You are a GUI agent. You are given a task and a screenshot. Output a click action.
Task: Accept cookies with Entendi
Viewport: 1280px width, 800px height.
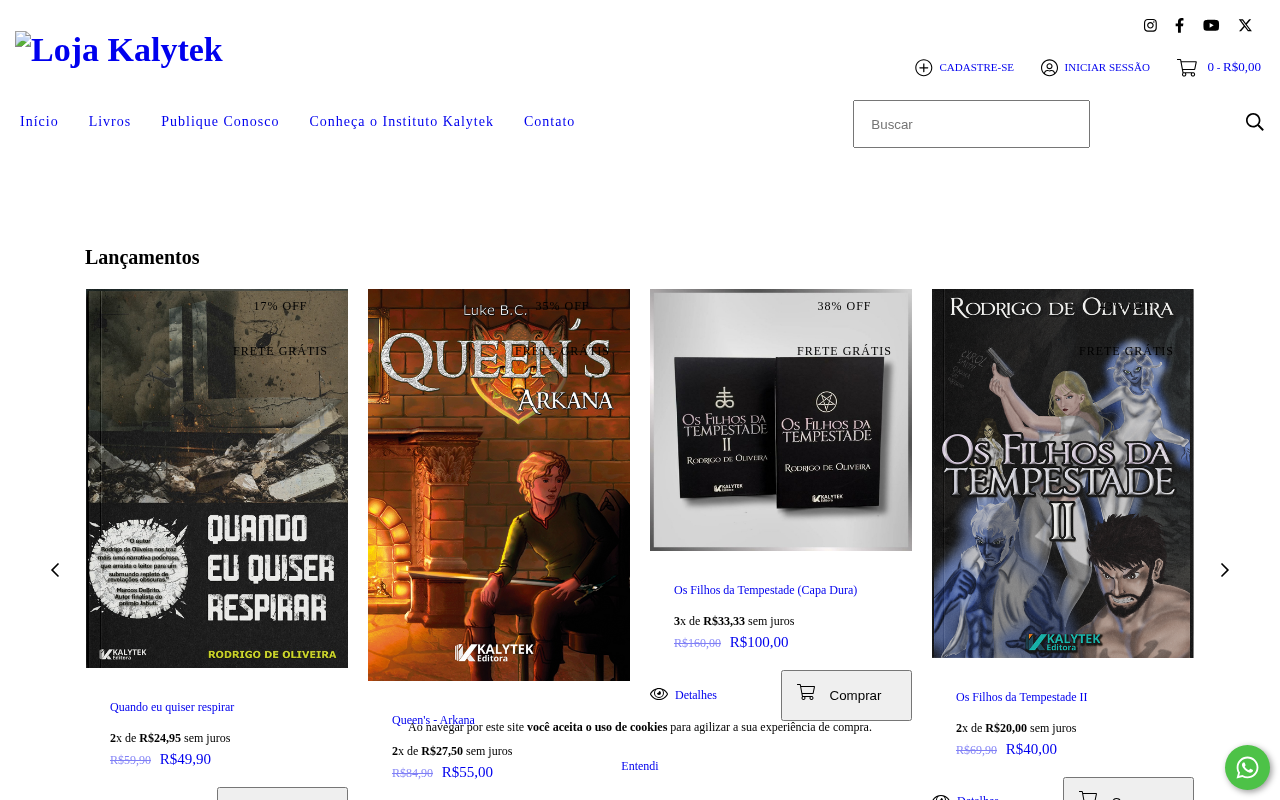(640, 766)
